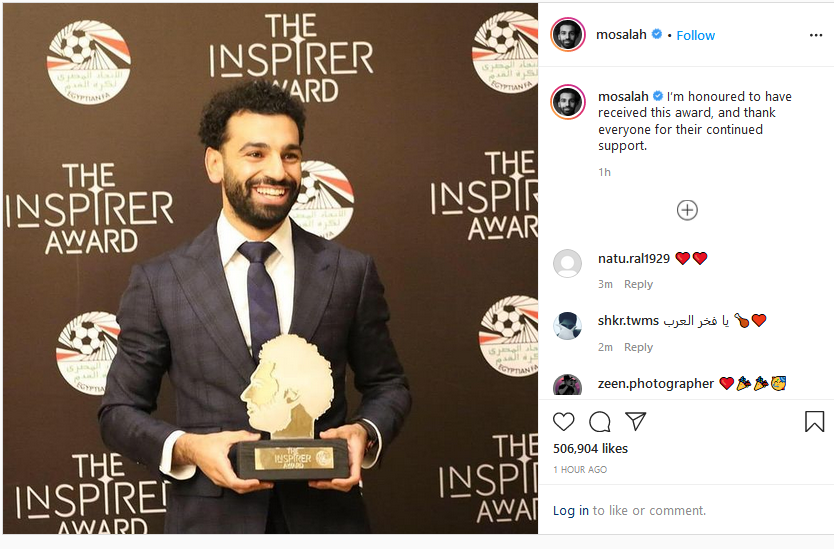Image resolution: width=834 pixels, height=549 pixels.
Task: Open mosalah profile picture in header
Action: [x=568, y=35]
